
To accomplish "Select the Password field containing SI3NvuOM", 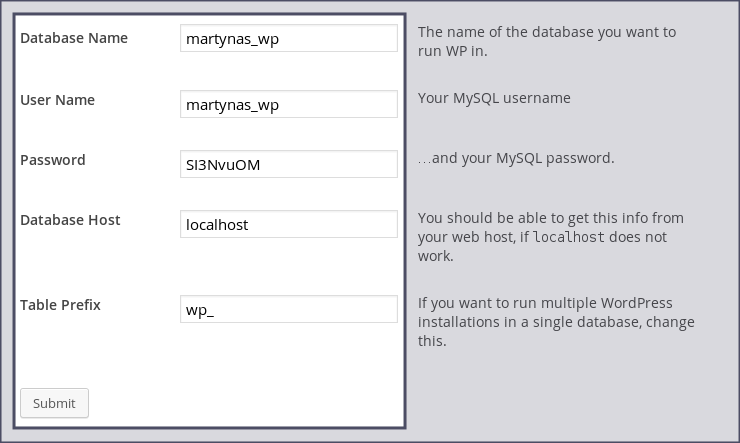I will click(x=288, y=164).
